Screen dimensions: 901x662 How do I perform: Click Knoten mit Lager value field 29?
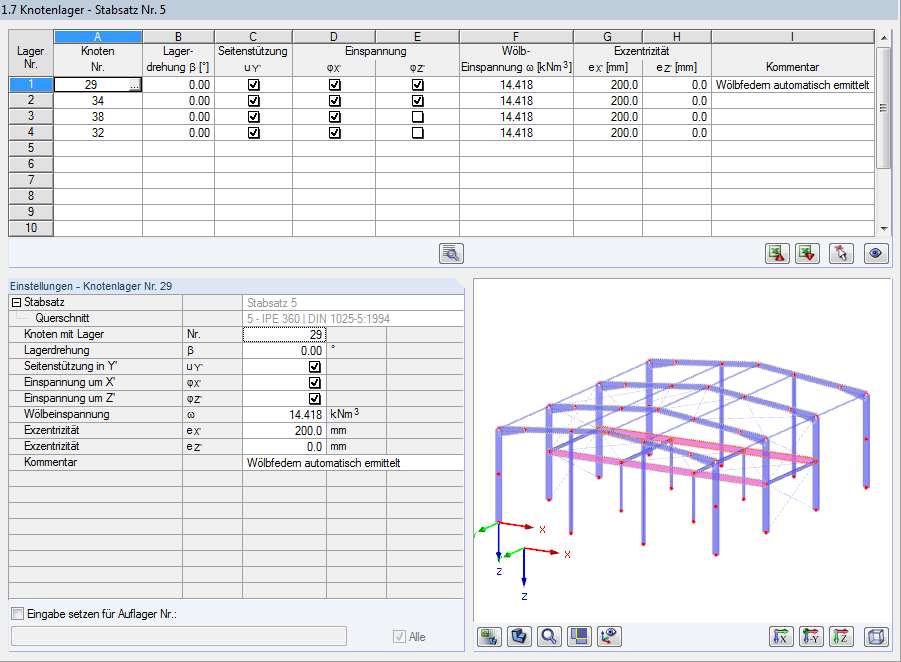click(284, 334)
